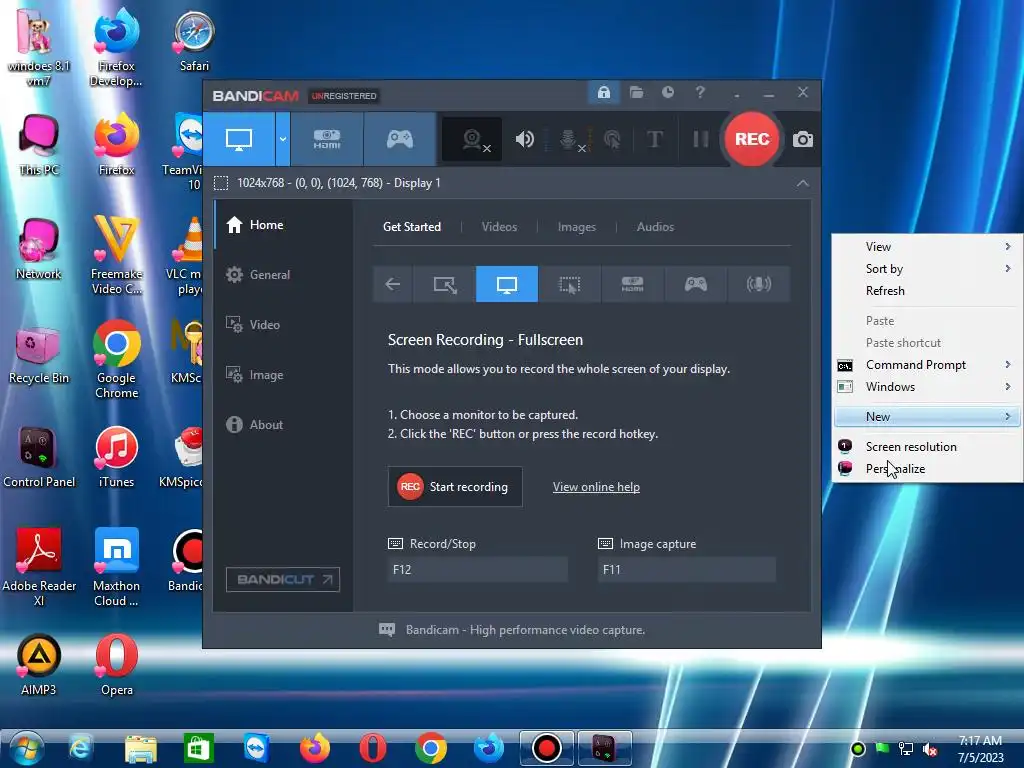Image resolution: width=1024 pixels, height=768 pixels.
Task: Expand Sort by submenu
Action: pyautogui.click(x=928, y=268)
